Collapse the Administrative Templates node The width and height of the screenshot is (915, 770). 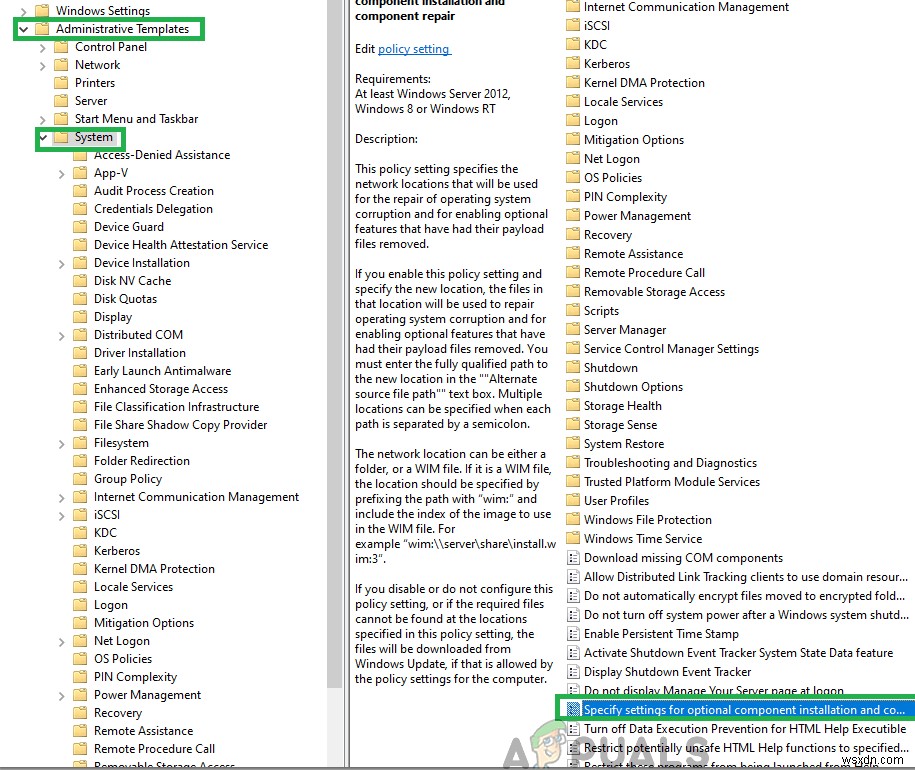(x=23, y=29)
